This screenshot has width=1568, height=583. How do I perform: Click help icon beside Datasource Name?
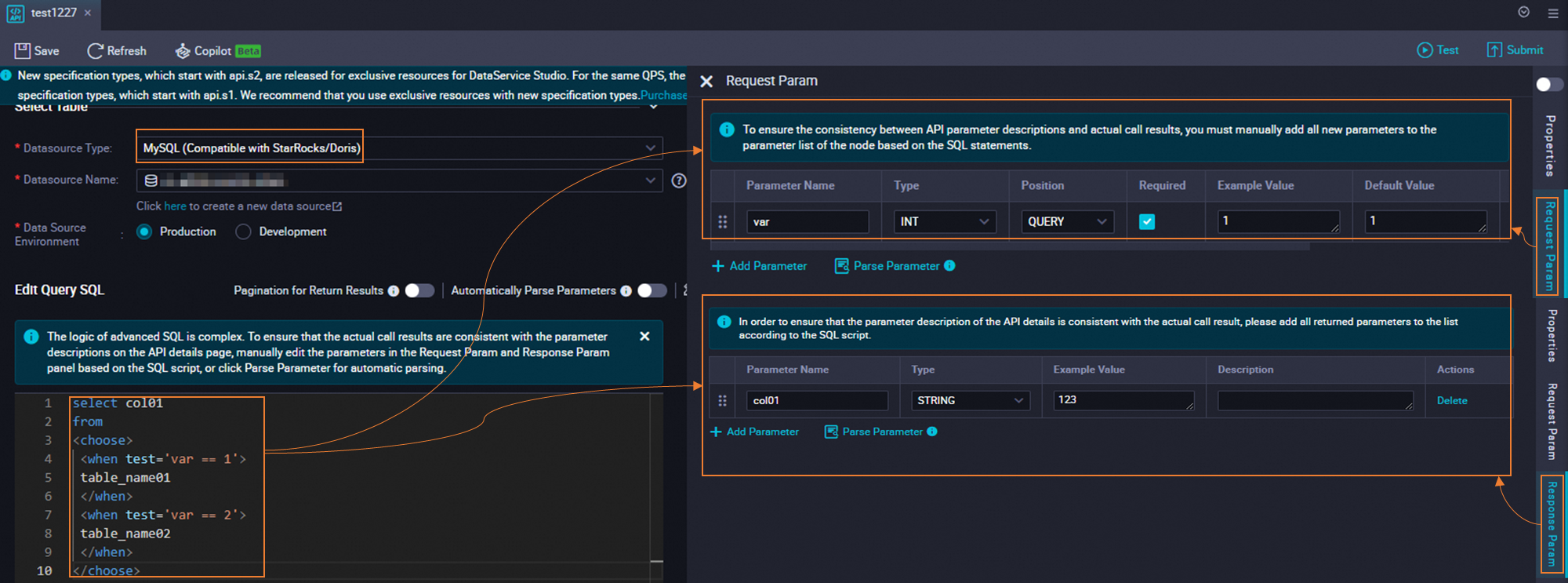coord(679,180)
